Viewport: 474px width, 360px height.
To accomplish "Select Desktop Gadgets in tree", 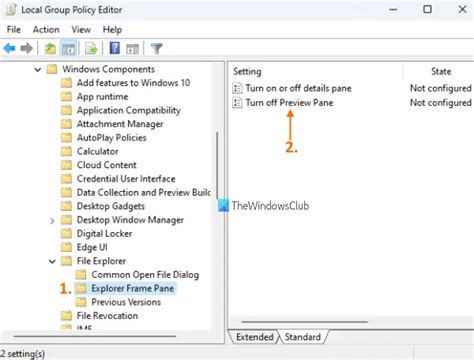I will click(111, 206).
